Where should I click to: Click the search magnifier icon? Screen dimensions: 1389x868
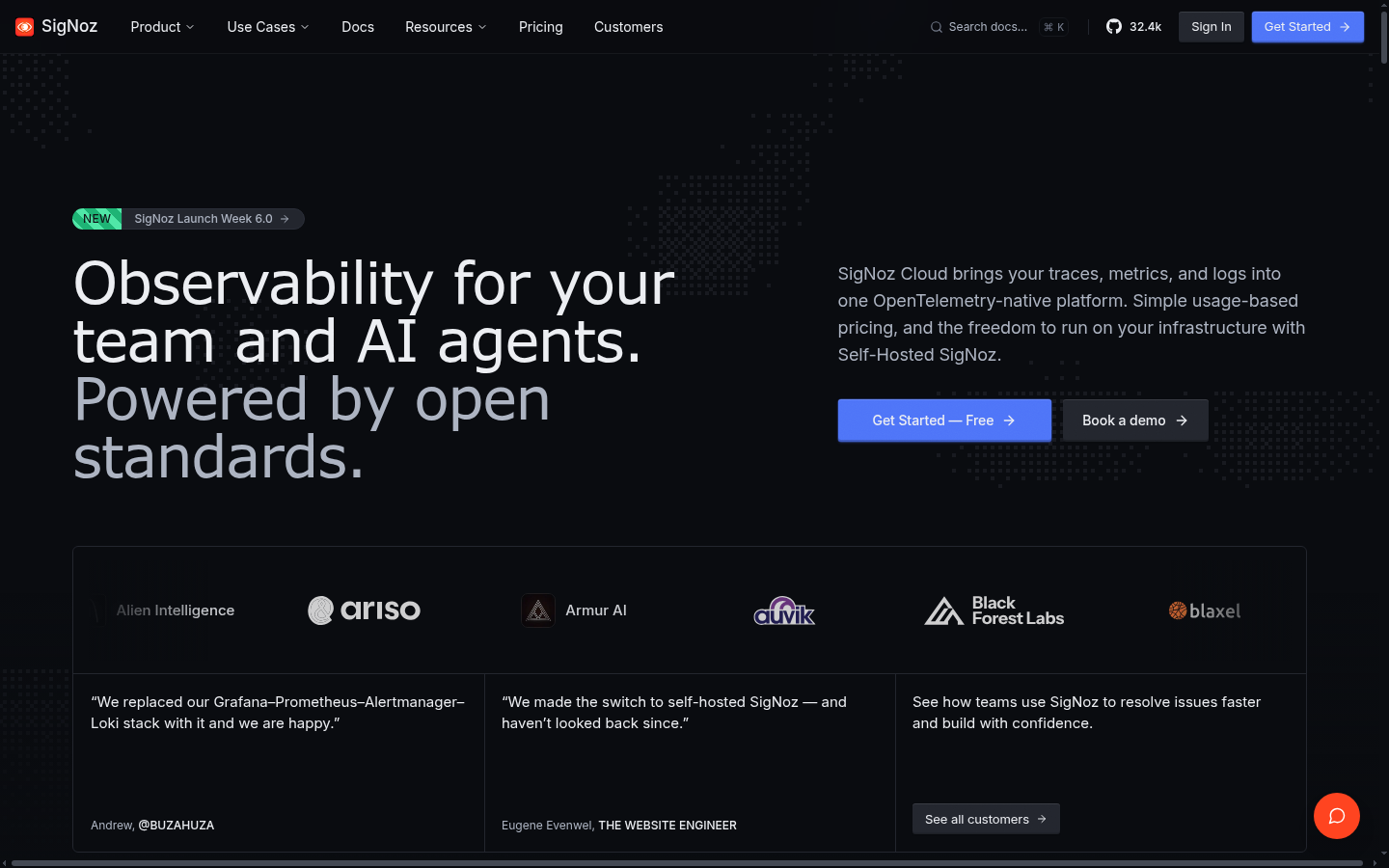point(936,27)
